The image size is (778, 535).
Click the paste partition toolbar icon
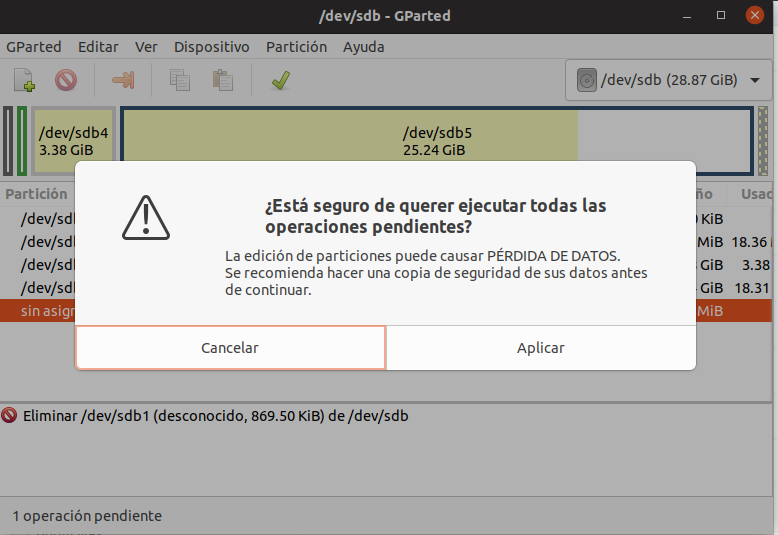tap(223, 80)
